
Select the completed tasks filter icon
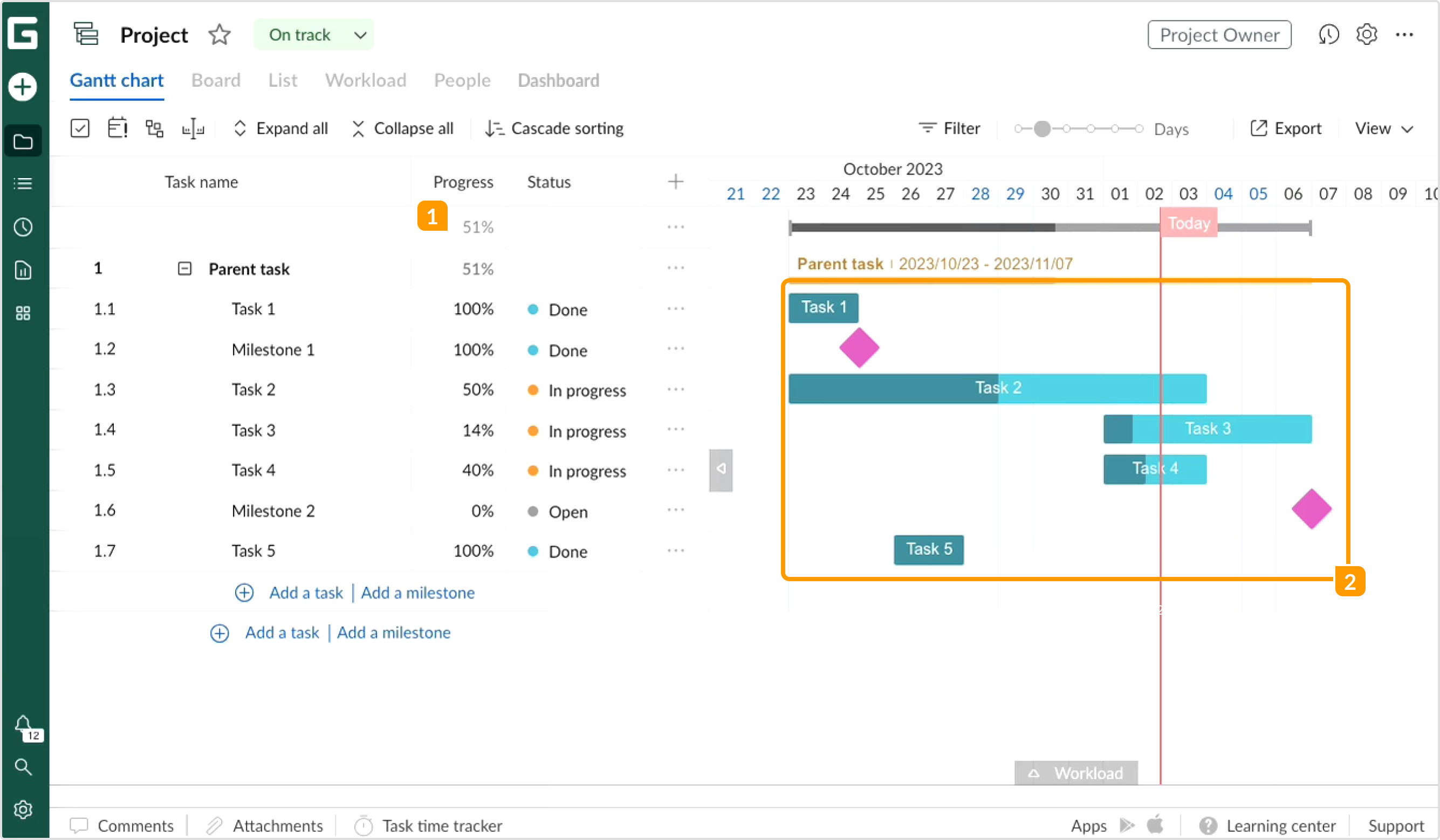point(80,128)
